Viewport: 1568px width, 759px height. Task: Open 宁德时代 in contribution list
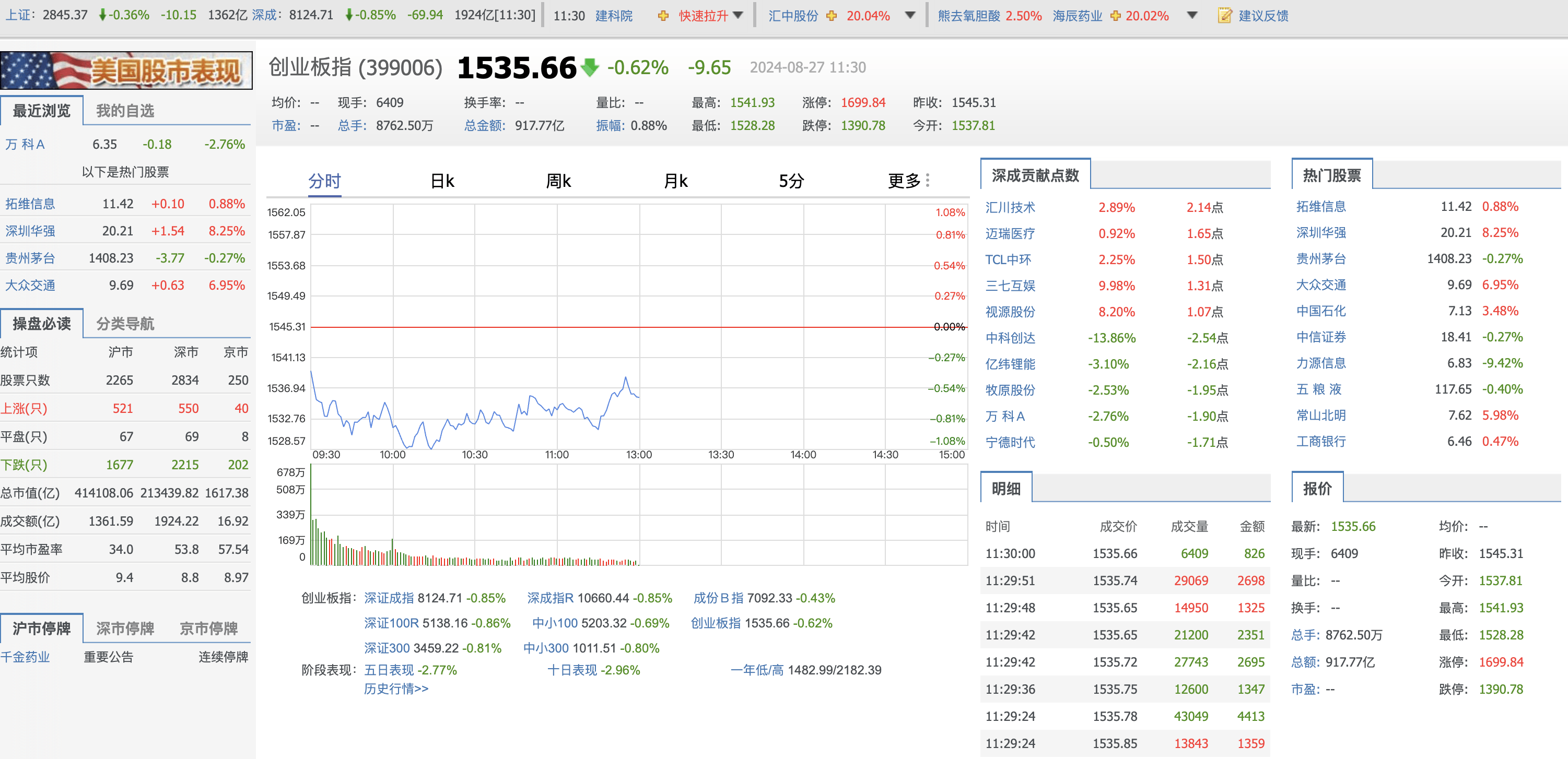[1010, 443]
